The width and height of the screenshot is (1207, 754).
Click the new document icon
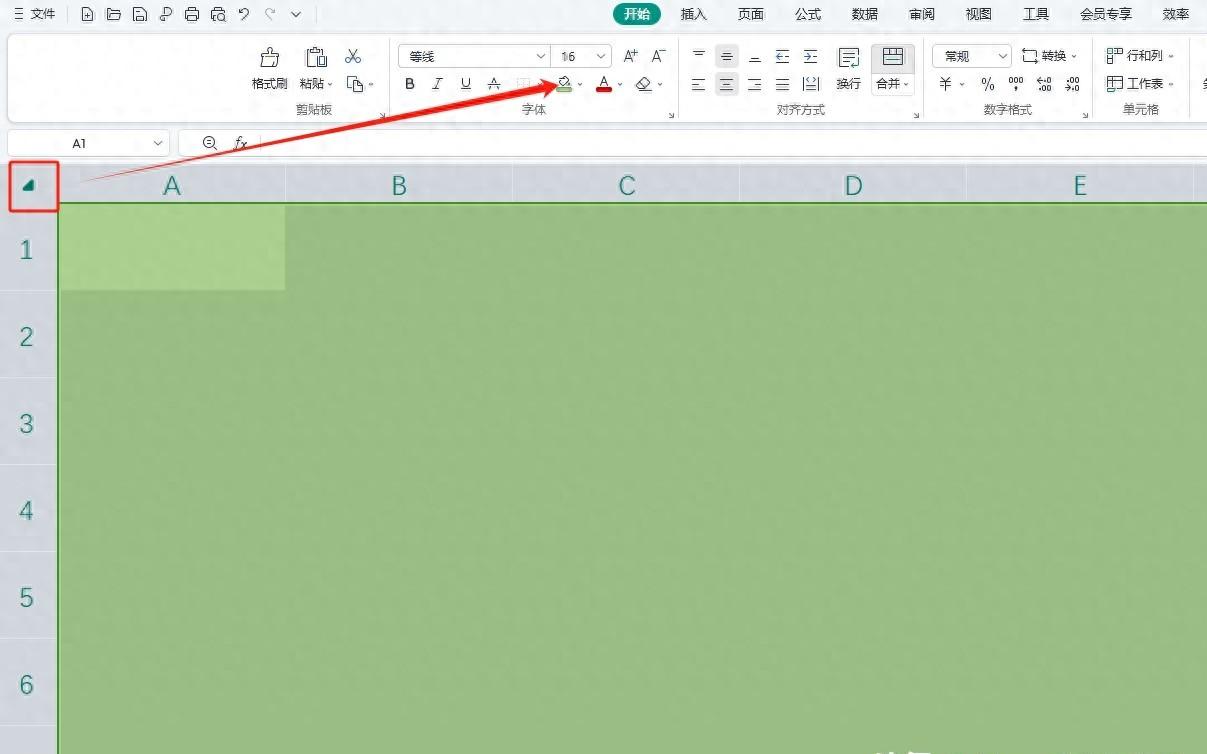[x=87, y=14]
